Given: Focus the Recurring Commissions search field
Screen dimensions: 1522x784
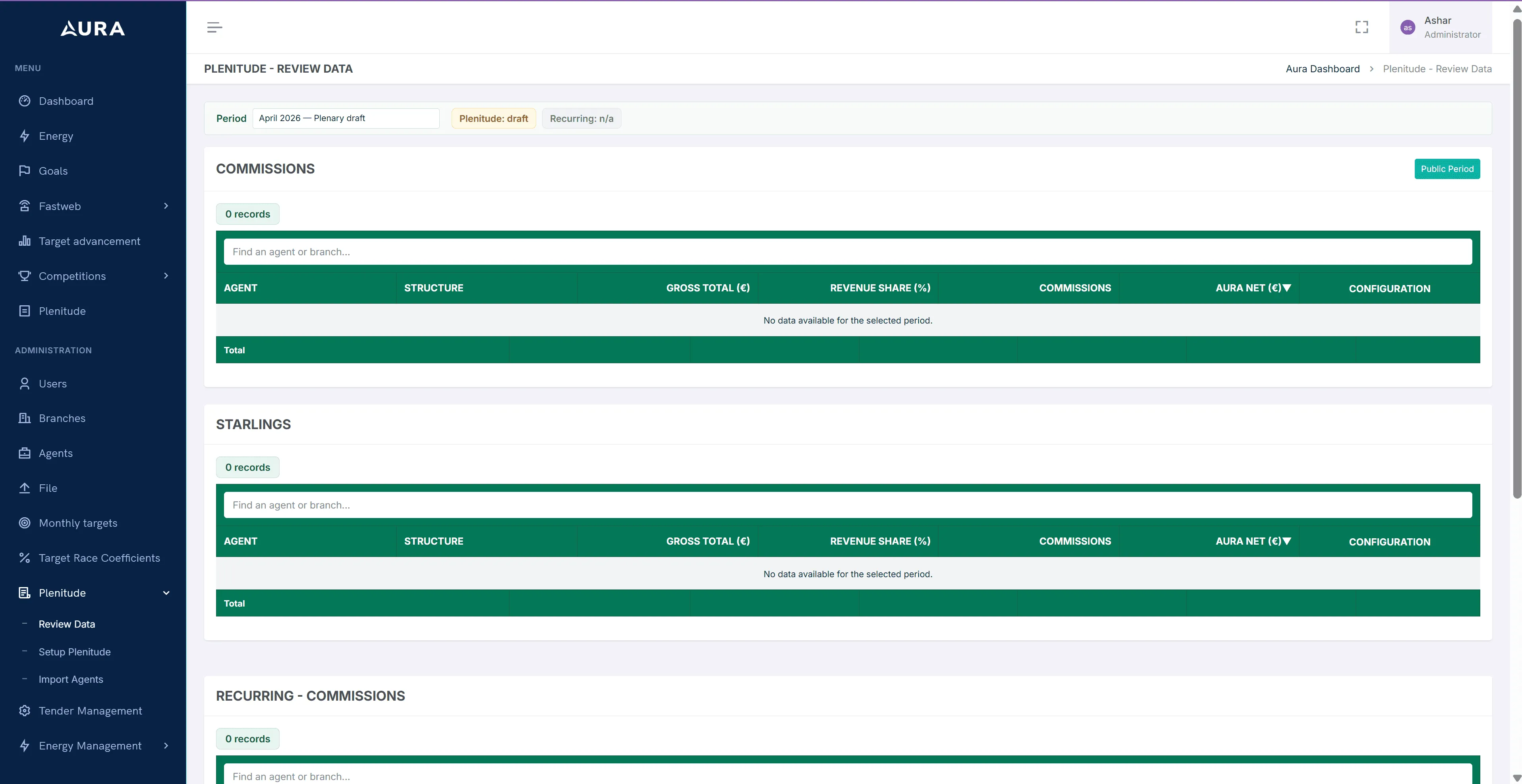Looking at the screenshot, I should 847,774.
